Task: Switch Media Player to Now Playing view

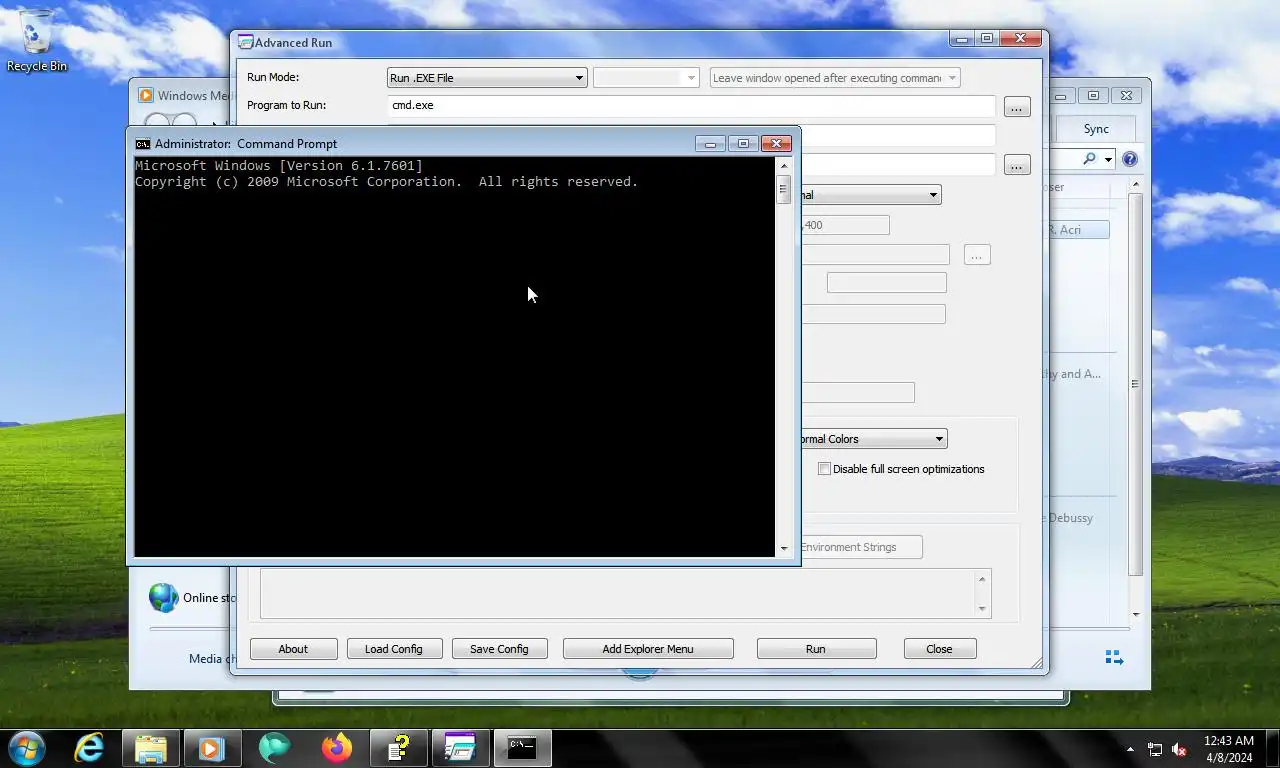Action: pos(1114,657)
